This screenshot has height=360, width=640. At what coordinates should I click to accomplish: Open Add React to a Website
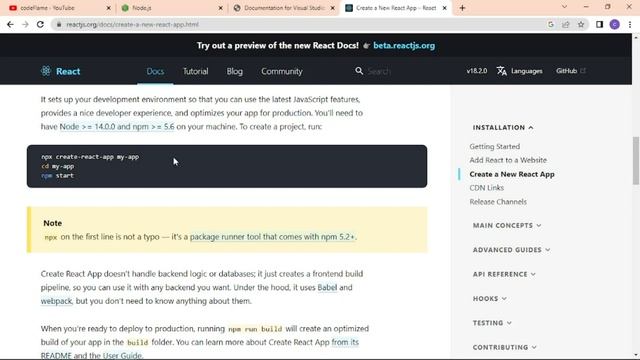(x=508, y=160)
